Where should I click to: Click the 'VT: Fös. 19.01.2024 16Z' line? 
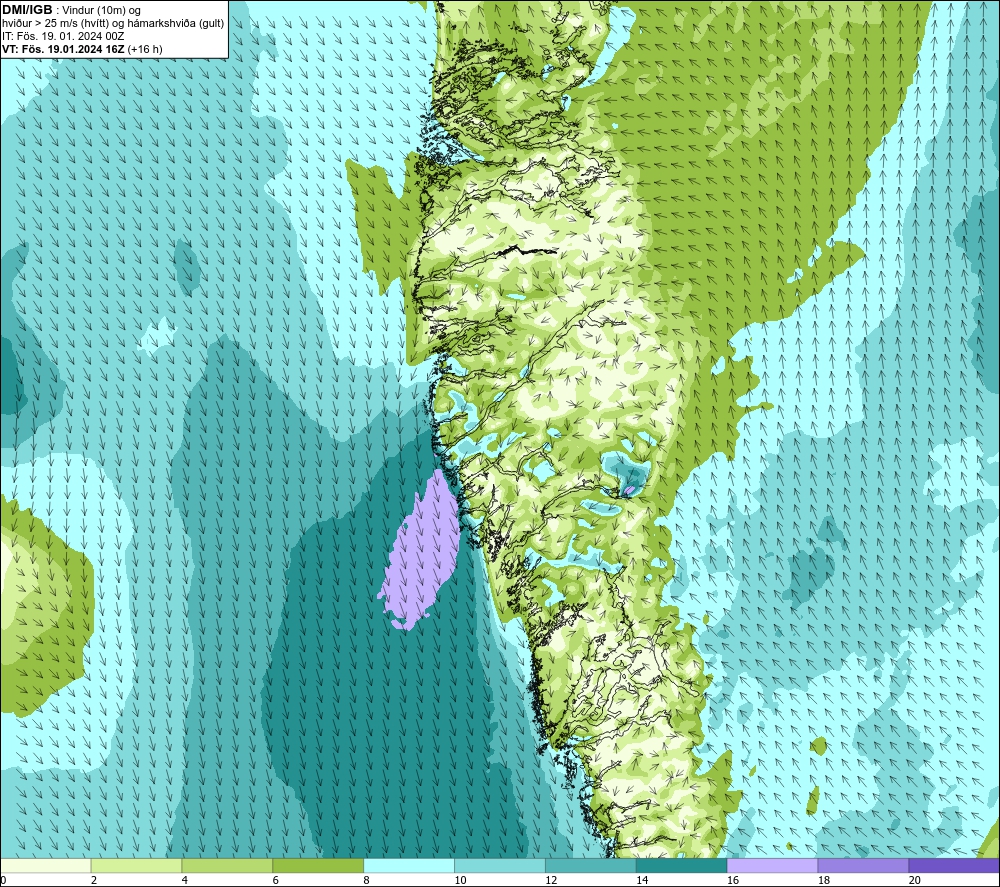pos(64,49)
